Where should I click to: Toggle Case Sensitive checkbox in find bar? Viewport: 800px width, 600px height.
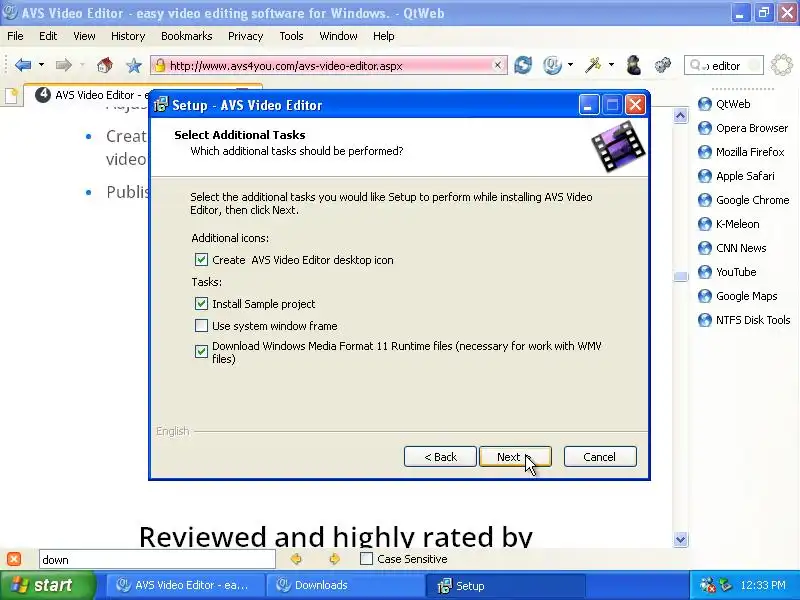pos(366,559)
